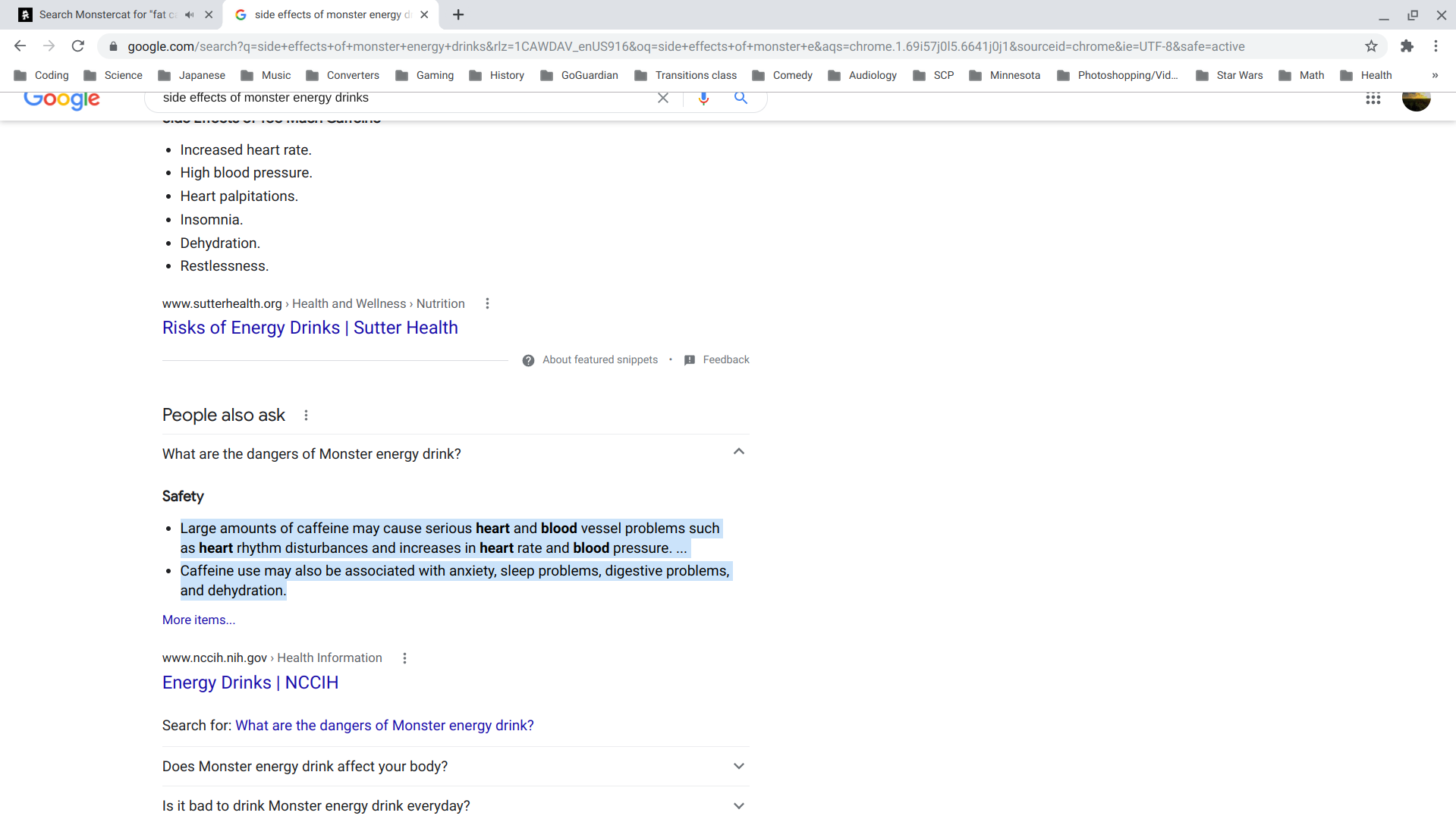Open the Chrome three-dot menu

coord(1436,46)
